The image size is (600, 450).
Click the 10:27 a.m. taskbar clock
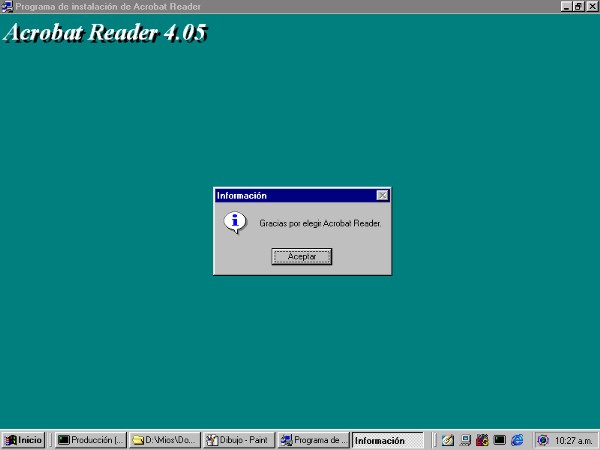[574, 440]
